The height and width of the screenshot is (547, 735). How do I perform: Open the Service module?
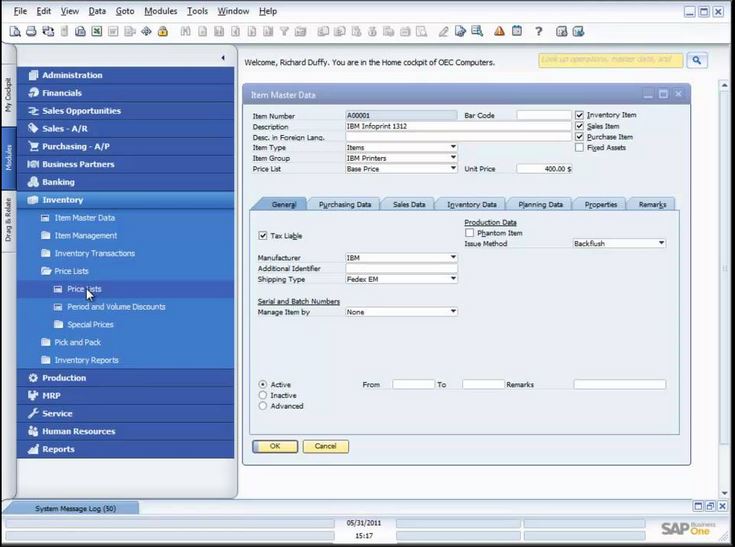tap(126, 413)
